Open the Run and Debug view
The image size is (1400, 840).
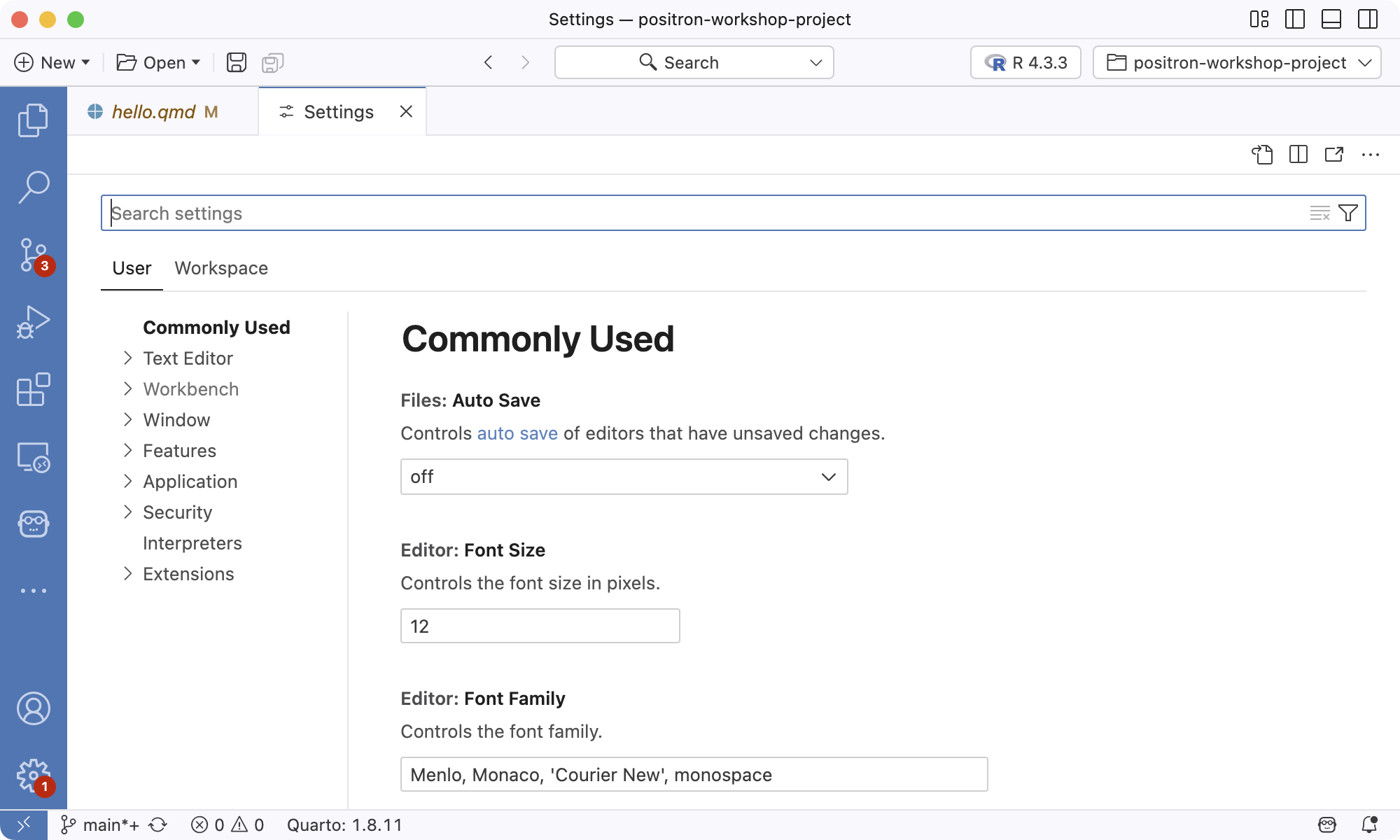pos(33,322)
